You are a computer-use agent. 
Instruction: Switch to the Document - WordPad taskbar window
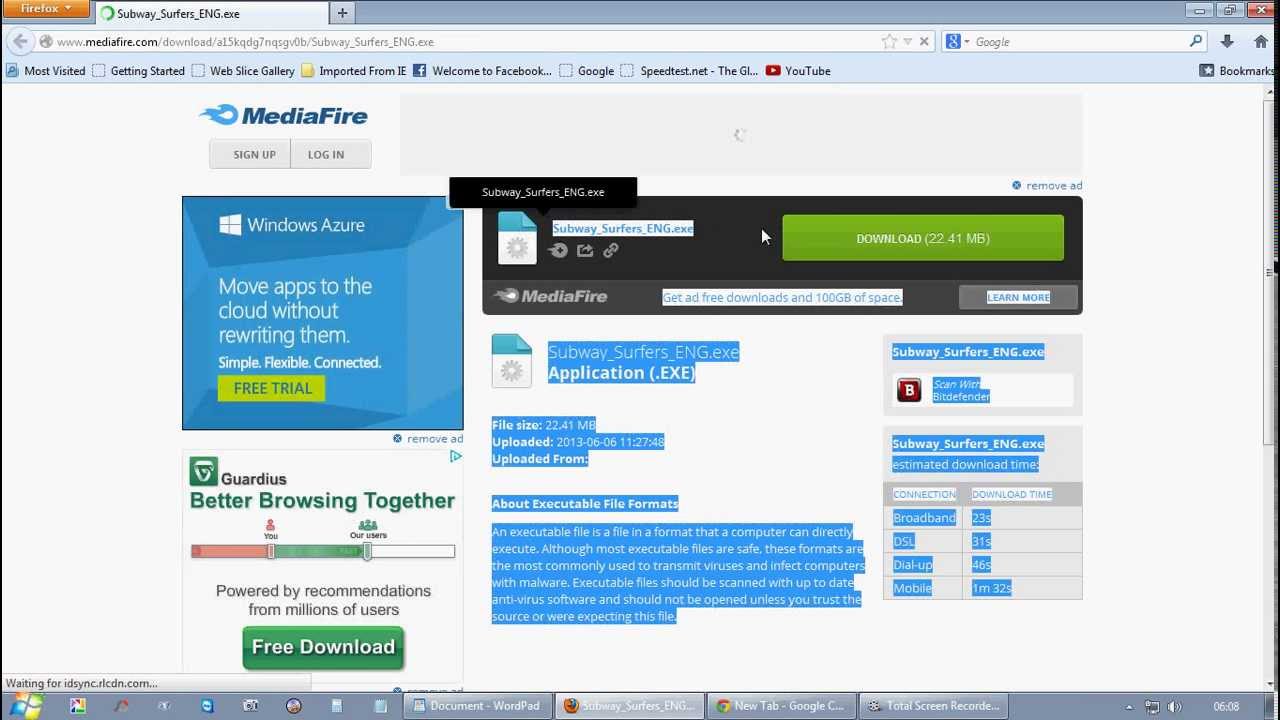(x=476, y=706)
